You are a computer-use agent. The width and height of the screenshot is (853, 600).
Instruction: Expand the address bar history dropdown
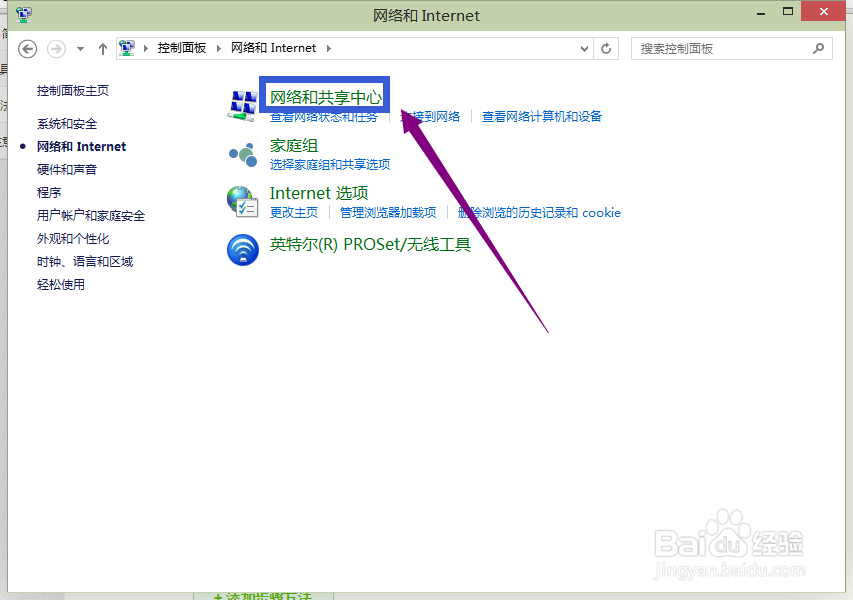click(584, 49)
